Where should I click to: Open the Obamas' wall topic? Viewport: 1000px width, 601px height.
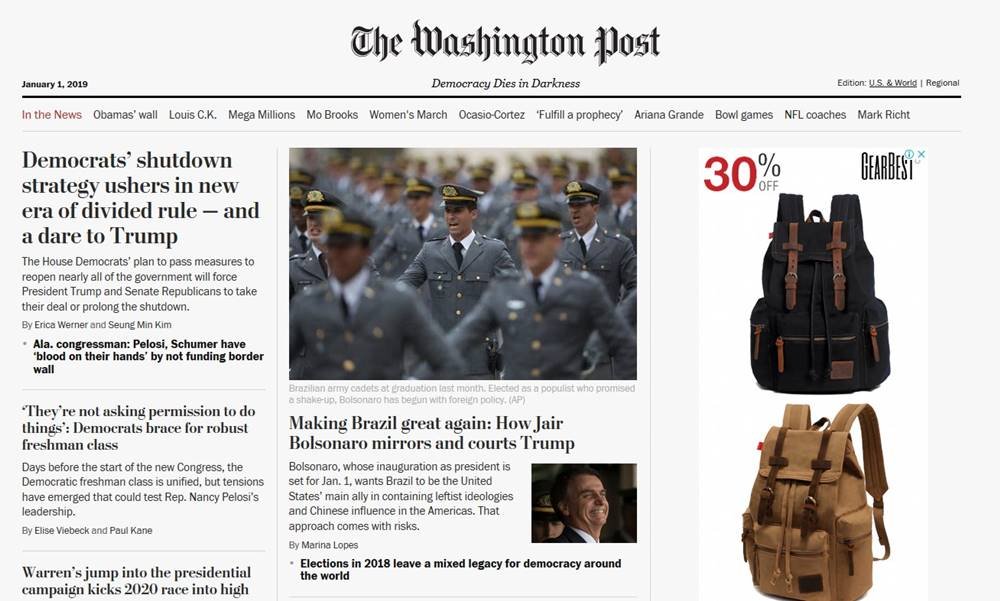pyautogui.click(x=125, y=115)
